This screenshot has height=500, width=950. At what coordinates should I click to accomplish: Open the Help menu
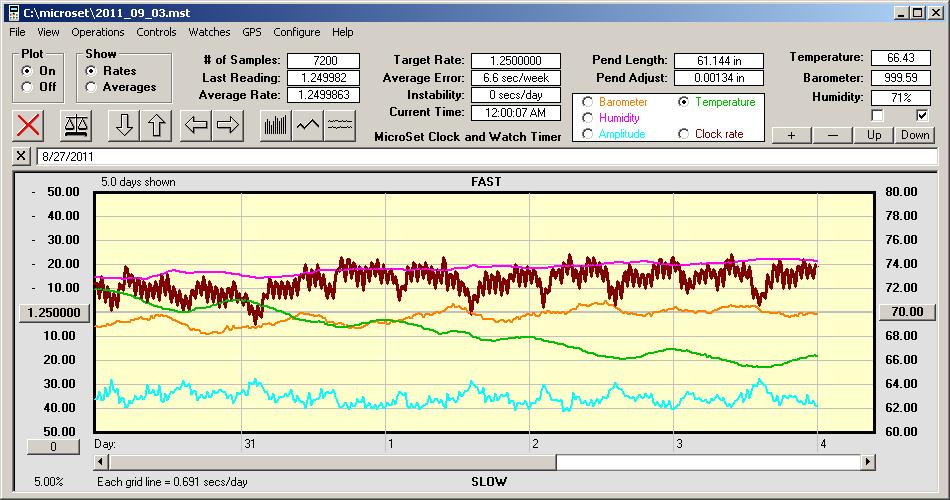click(342, 32)
